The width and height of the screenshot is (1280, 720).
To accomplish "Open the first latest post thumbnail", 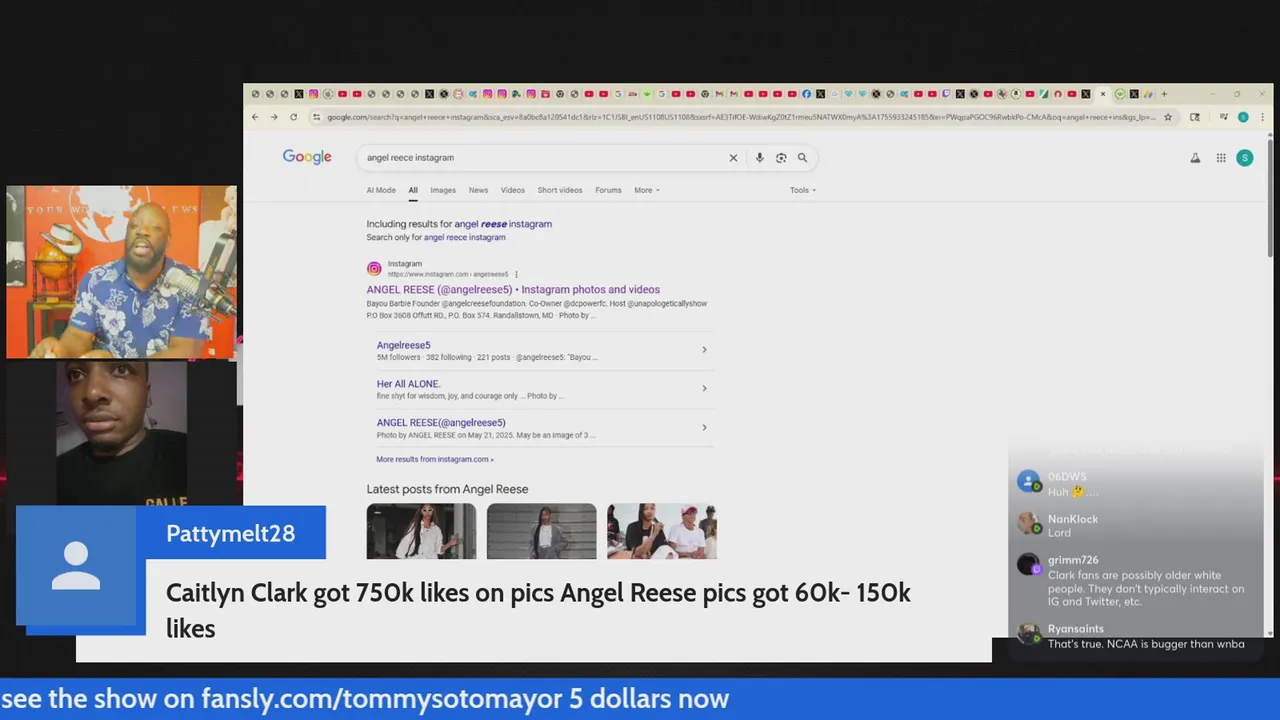I will (421, 531).
